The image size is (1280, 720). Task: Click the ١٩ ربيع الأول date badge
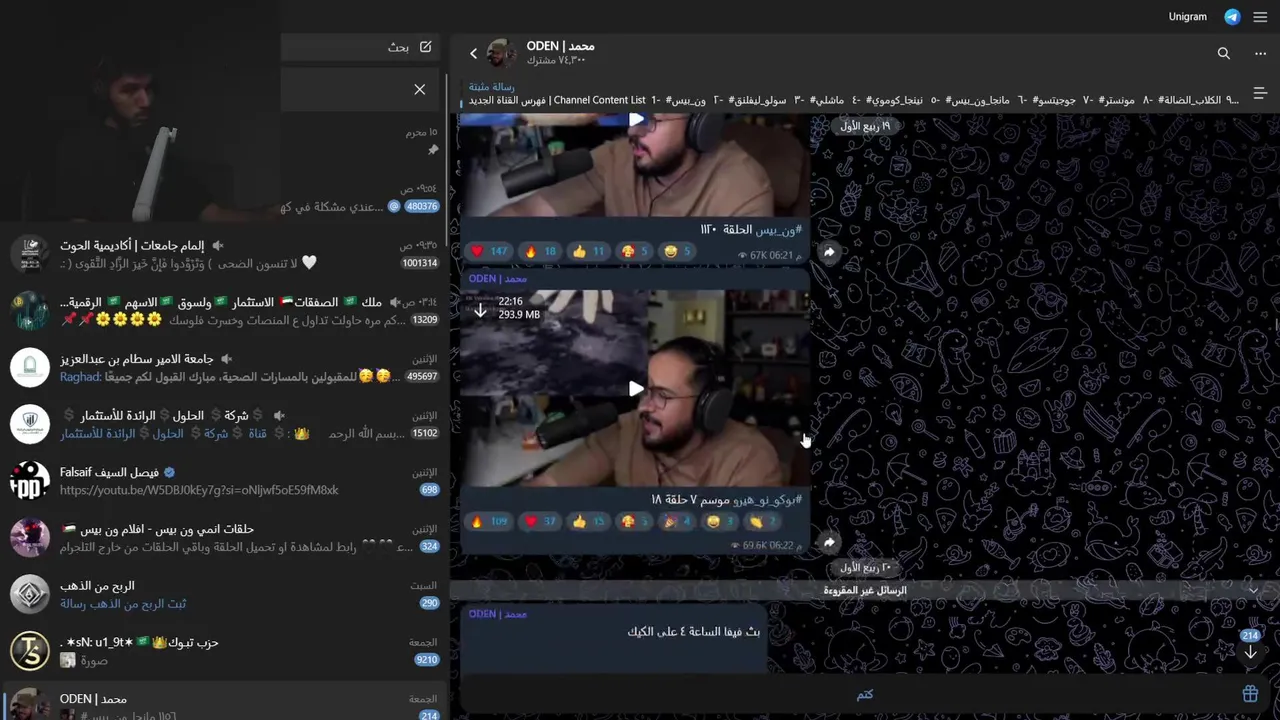click(x=865, y=126)
